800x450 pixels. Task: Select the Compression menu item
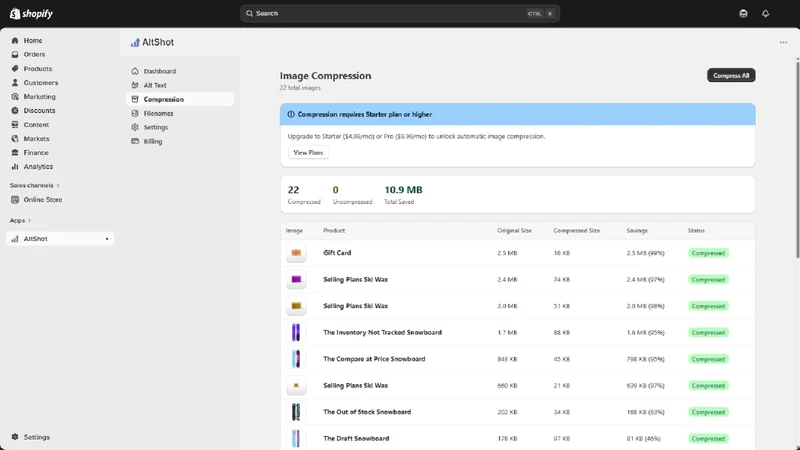point(180,99)
